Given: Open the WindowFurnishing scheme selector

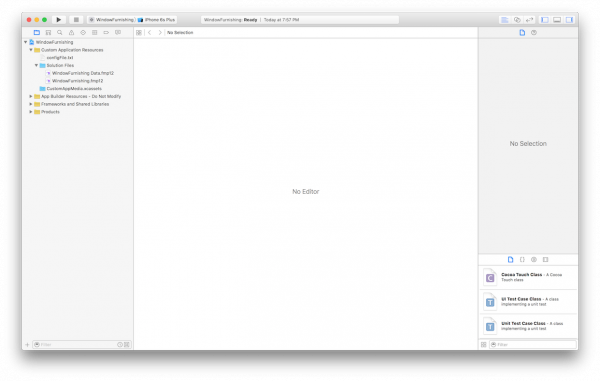Looking at the screenshot, I should click(x=111, y=20).
